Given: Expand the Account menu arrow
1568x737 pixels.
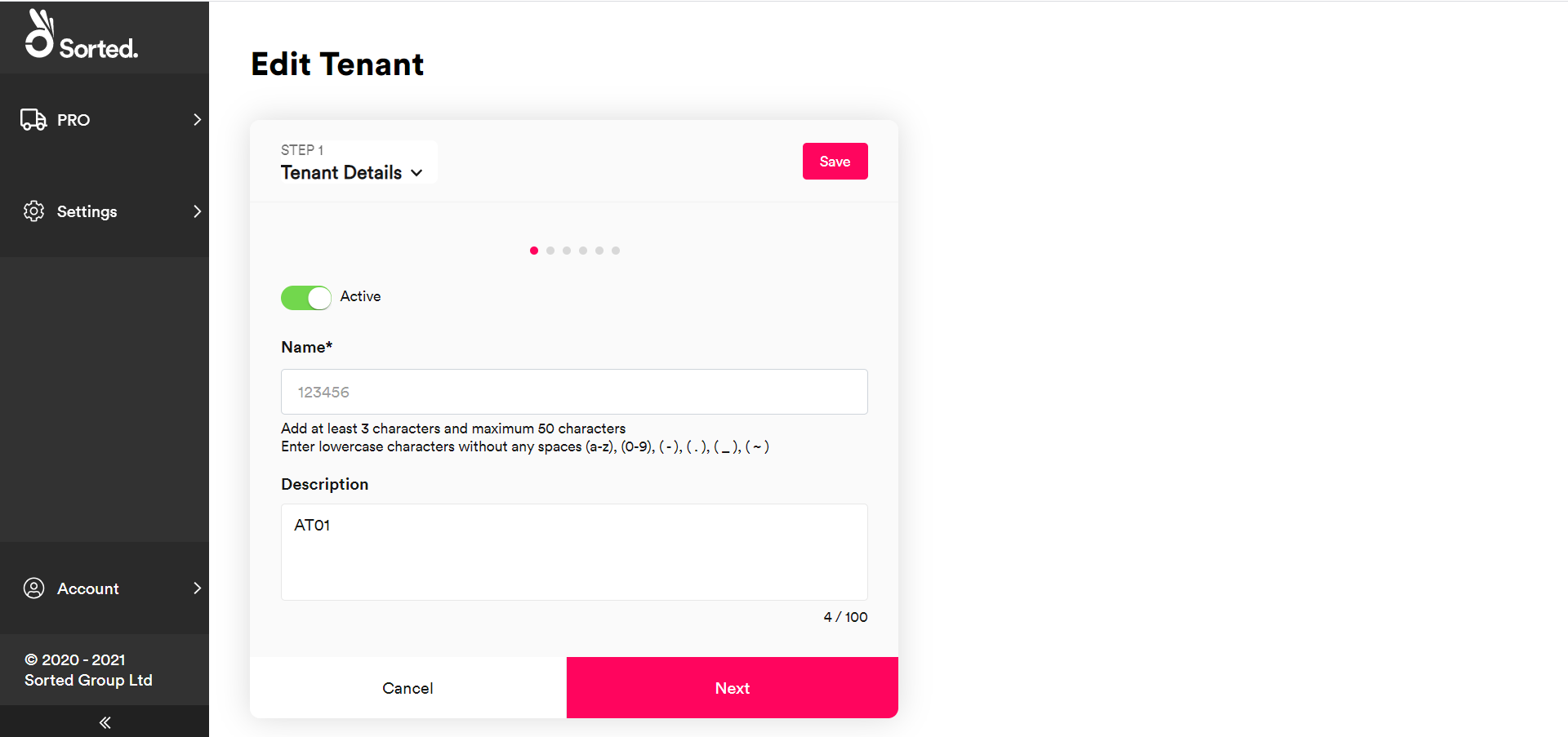Looking at the screenshot, I should pos(197,588).
